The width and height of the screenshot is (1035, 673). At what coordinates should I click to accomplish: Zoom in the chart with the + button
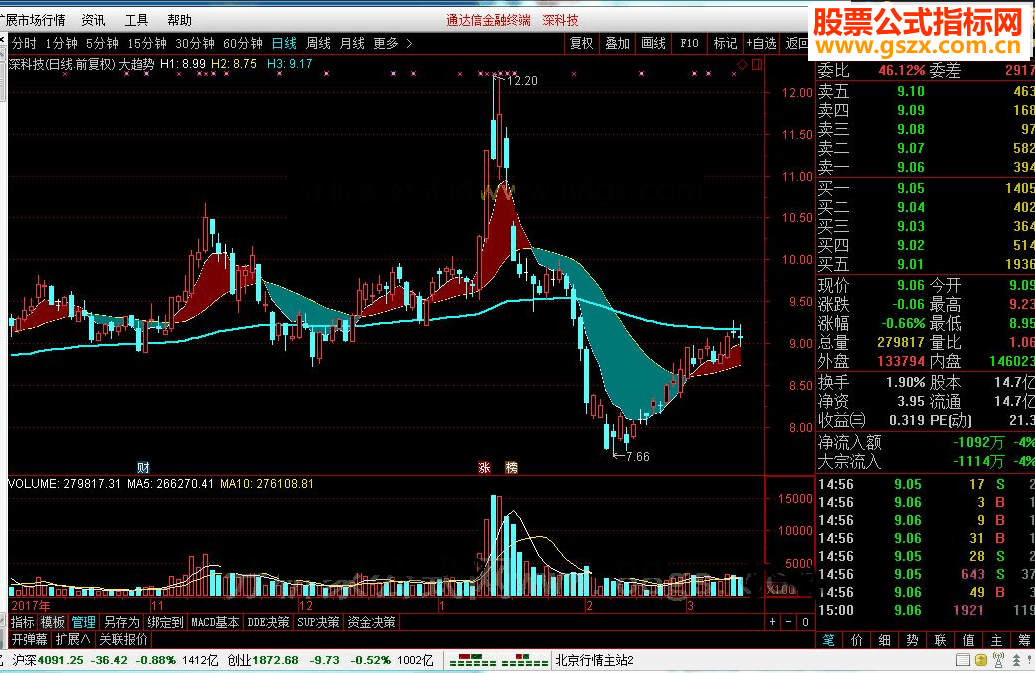point(772,622)
